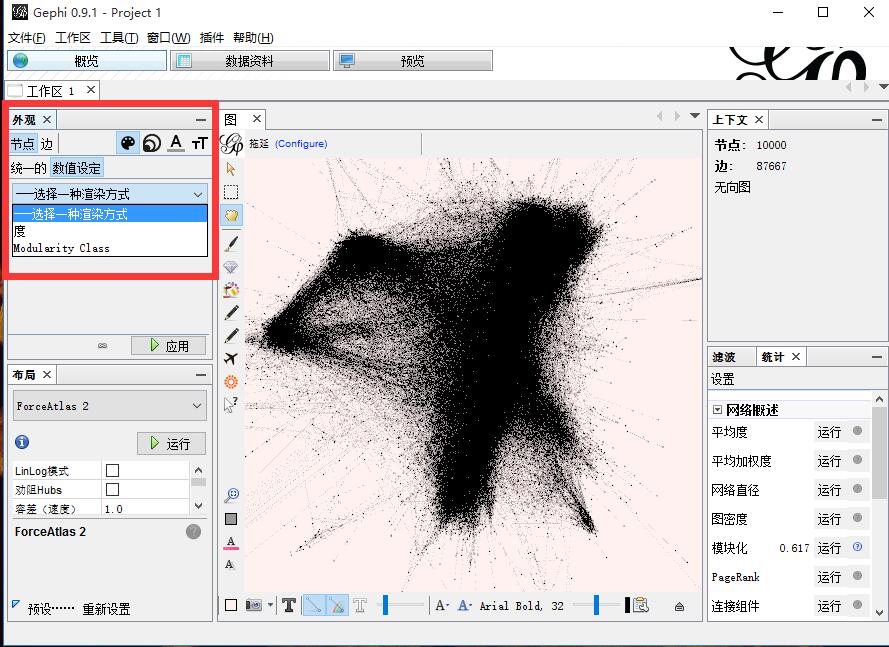Click the Configure link
The height and width of the screenshot is (647, 889).
[301, 143]
